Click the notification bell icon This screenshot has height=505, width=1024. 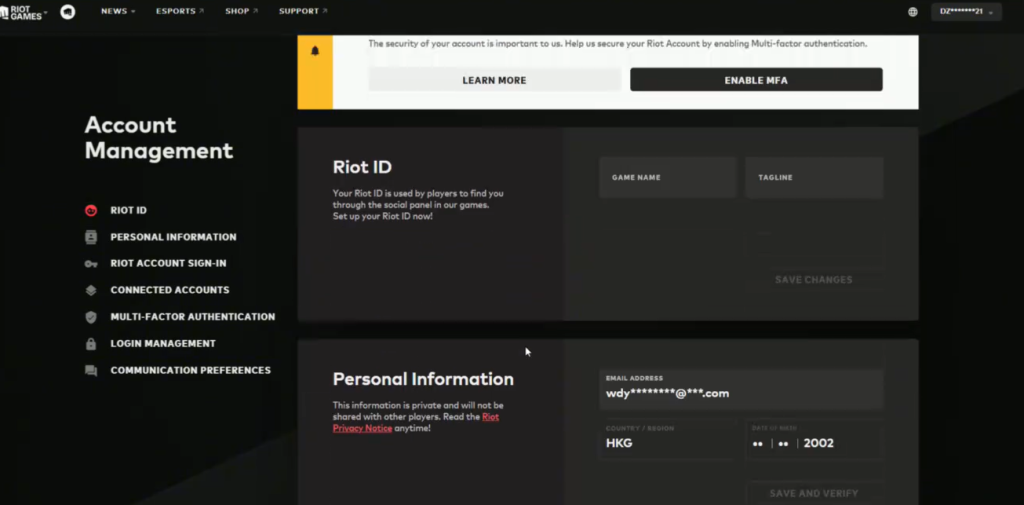(x=315, y=51)
